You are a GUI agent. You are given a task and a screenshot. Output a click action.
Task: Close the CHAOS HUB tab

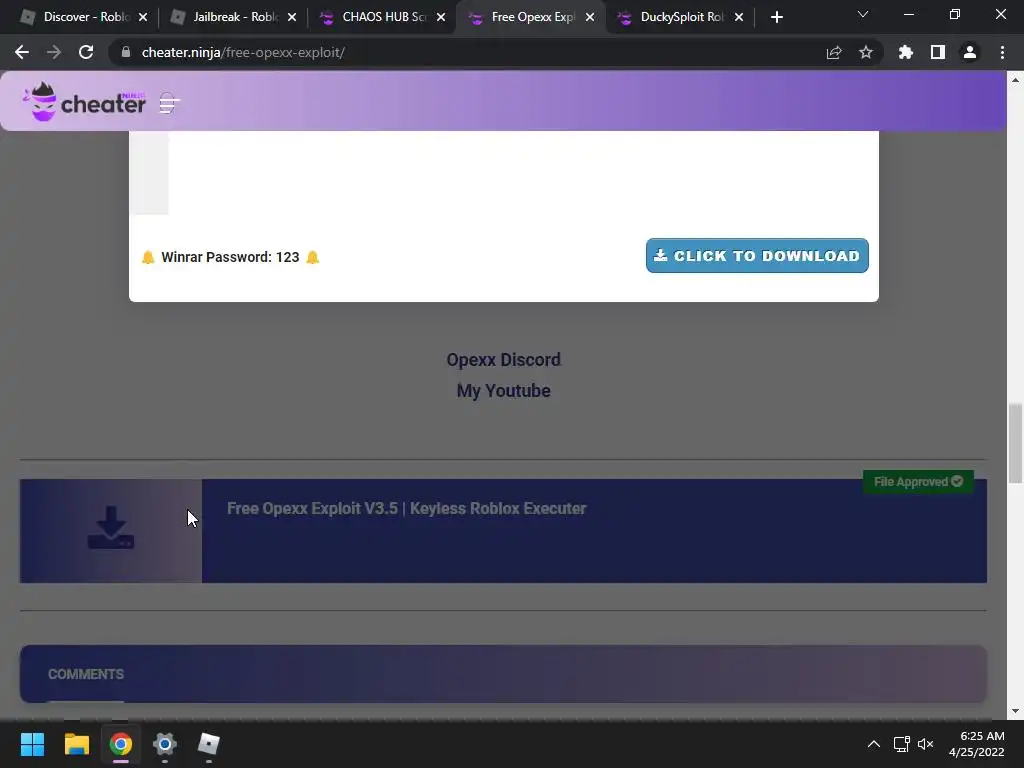tap(441, 17)
